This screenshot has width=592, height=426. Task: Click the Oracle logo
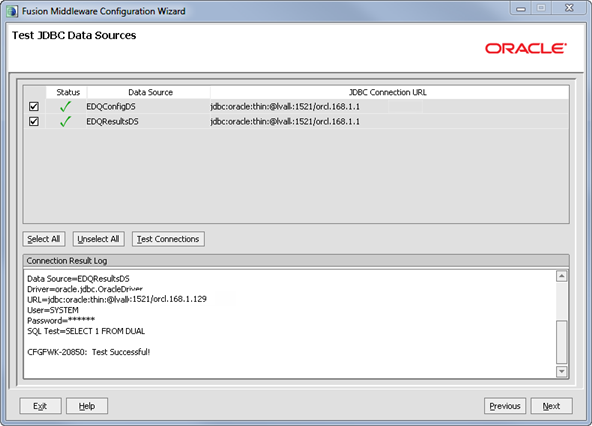pyautogui.click(x=526, y=48)
